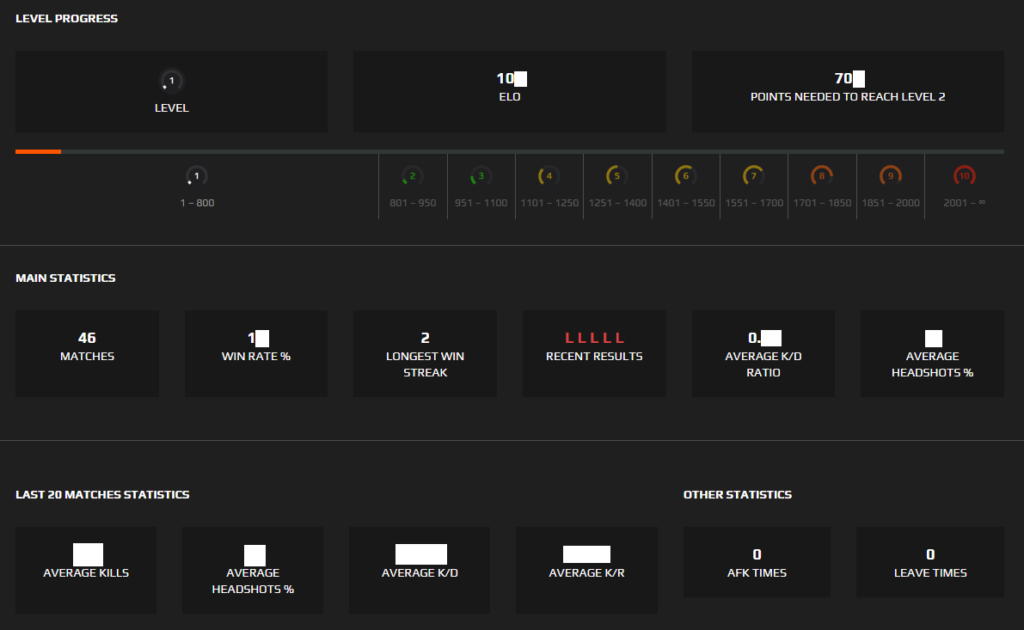
Task: Click the level 5 badge (1251–1400)
Action: pyautogui.click(x=617, y=175)
